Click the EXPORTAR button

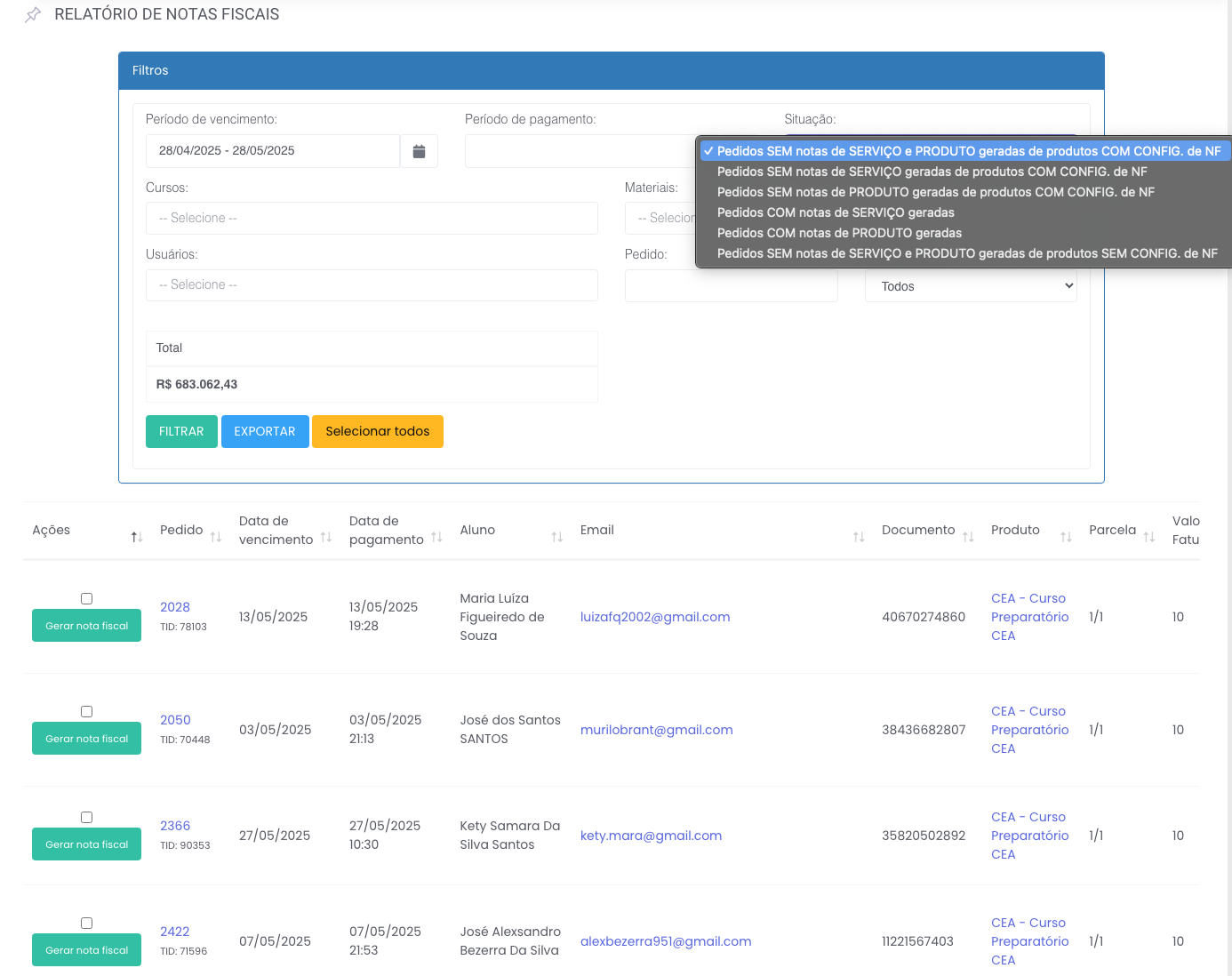coord(265,431)
